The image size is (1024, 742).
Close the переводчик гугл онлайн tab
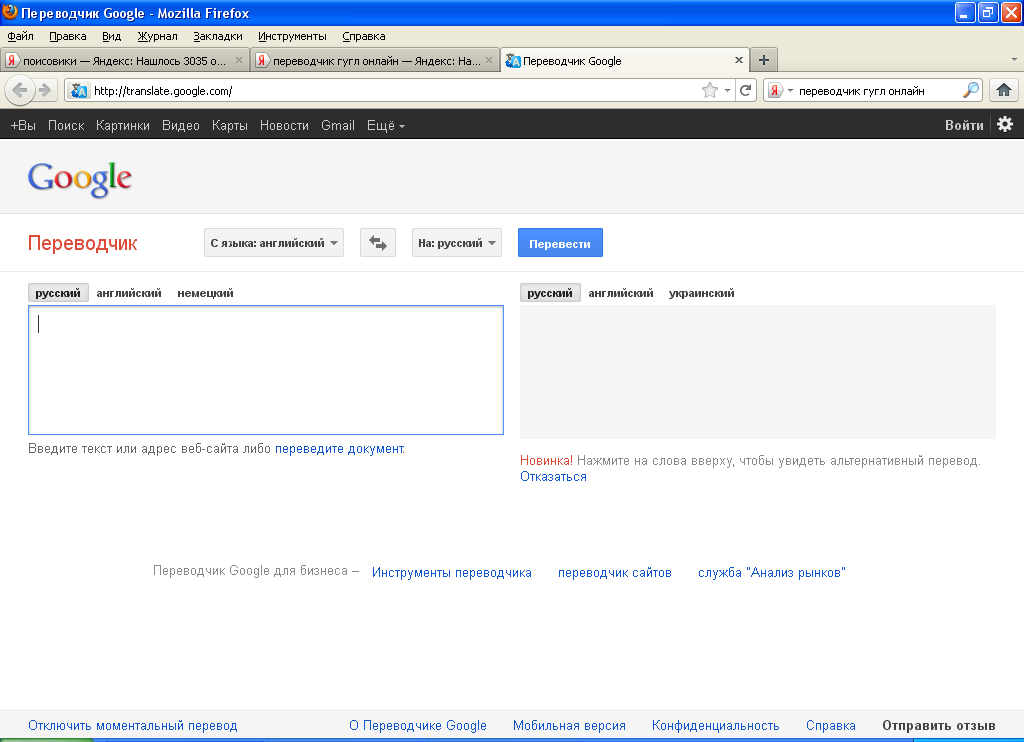click(488, 60)
